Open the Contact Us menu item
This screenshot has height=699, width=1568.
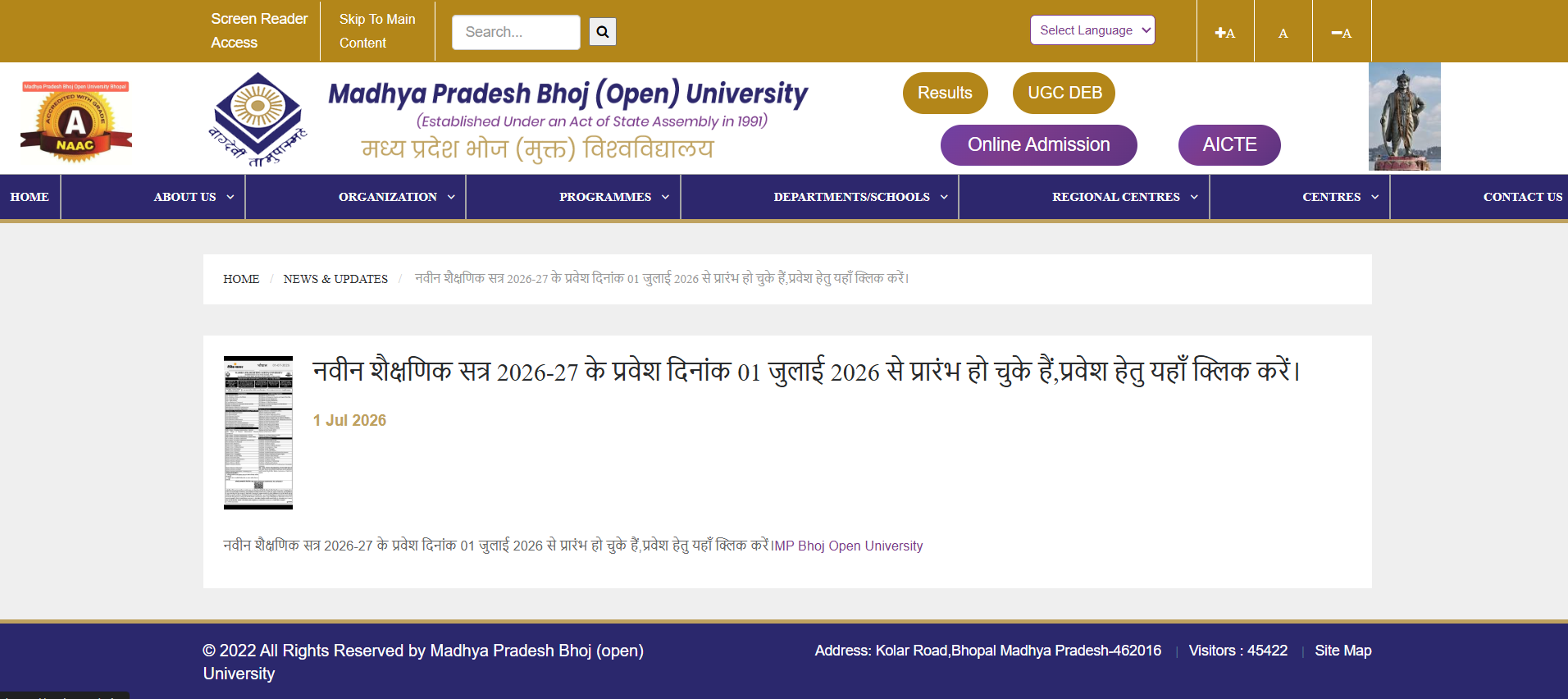1522,197
